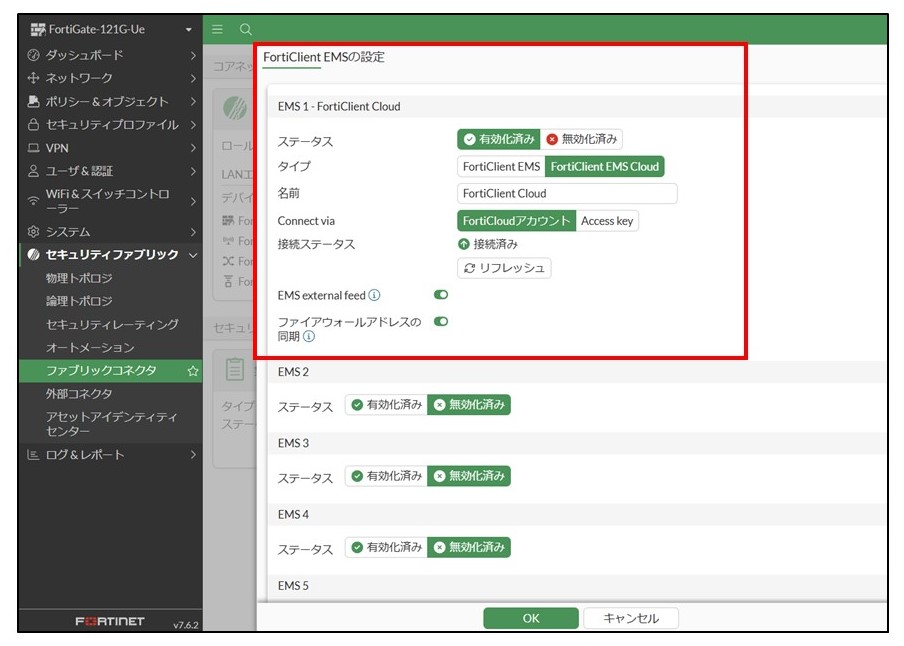904x646 pixels.
Task: Click the EMS 1 - FortiClient Cloud section header
Action: (x=577, y=107)
